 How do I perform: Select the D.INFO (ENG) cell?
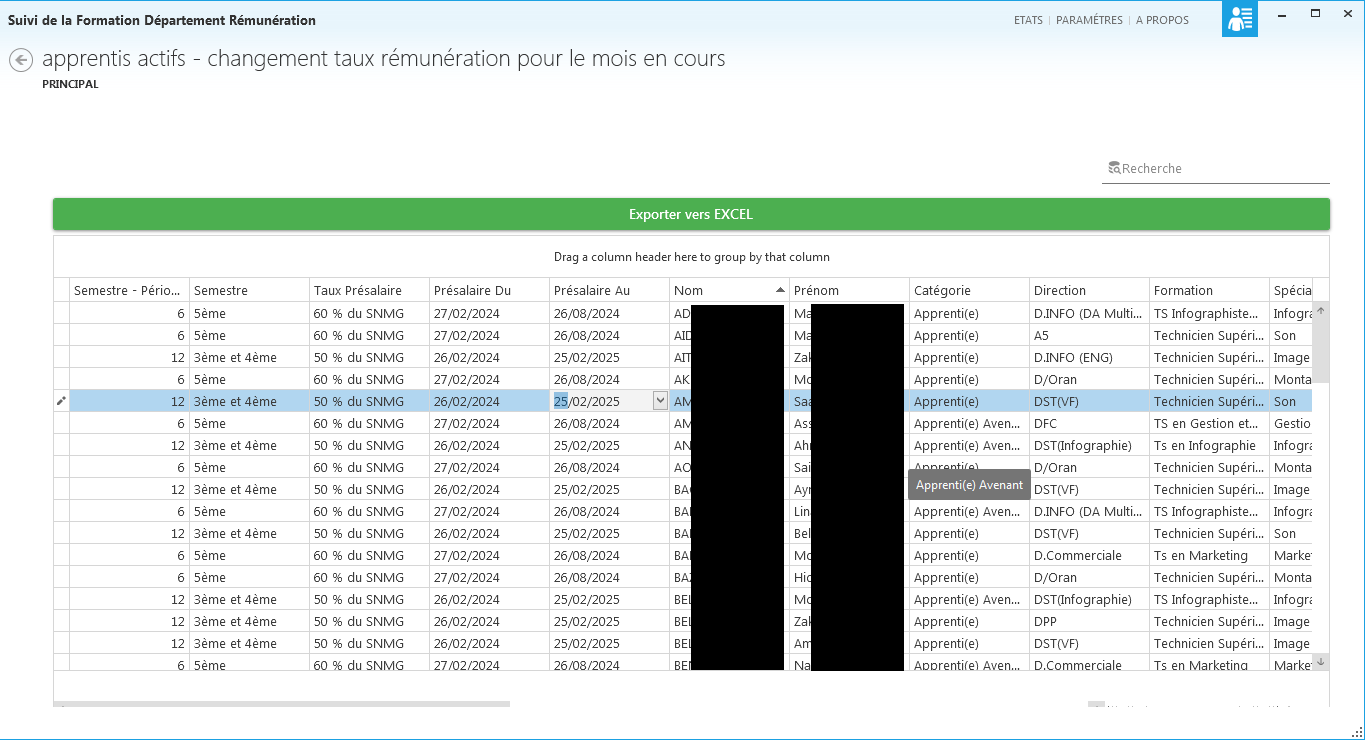coord(1089,357)
